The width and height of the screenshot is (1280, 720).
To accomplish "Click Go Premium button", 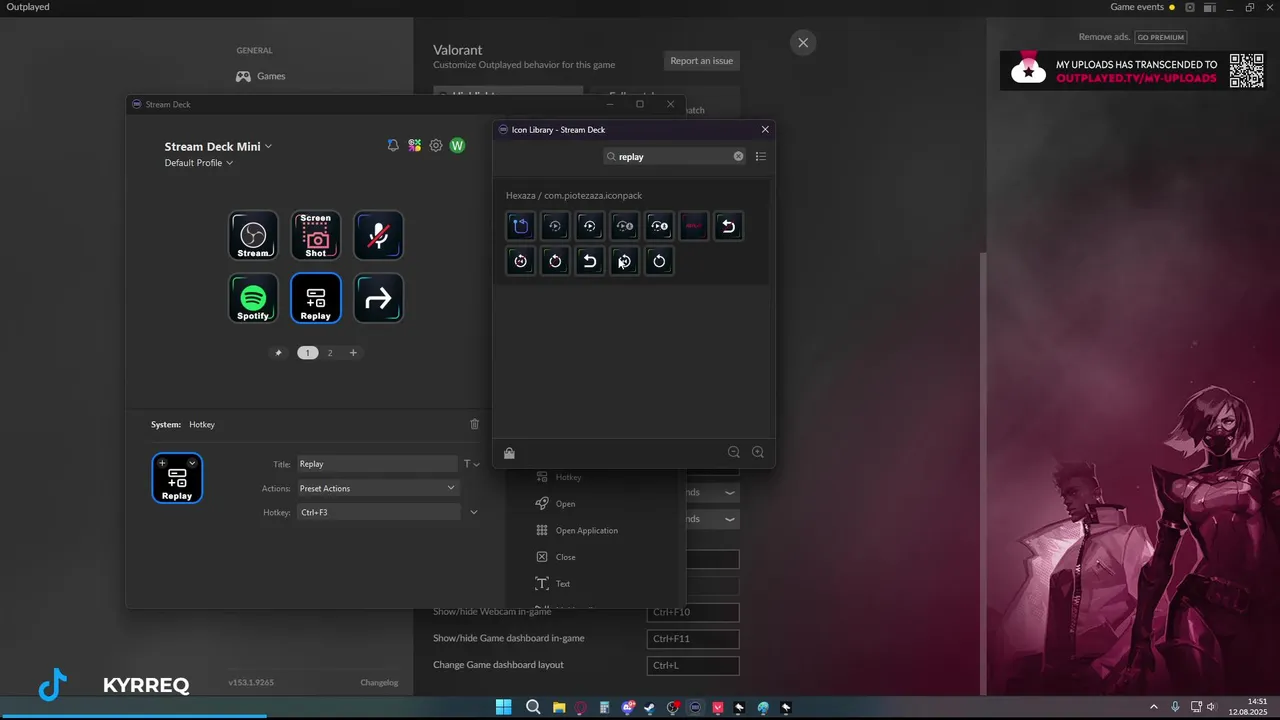I will 1161,37.
